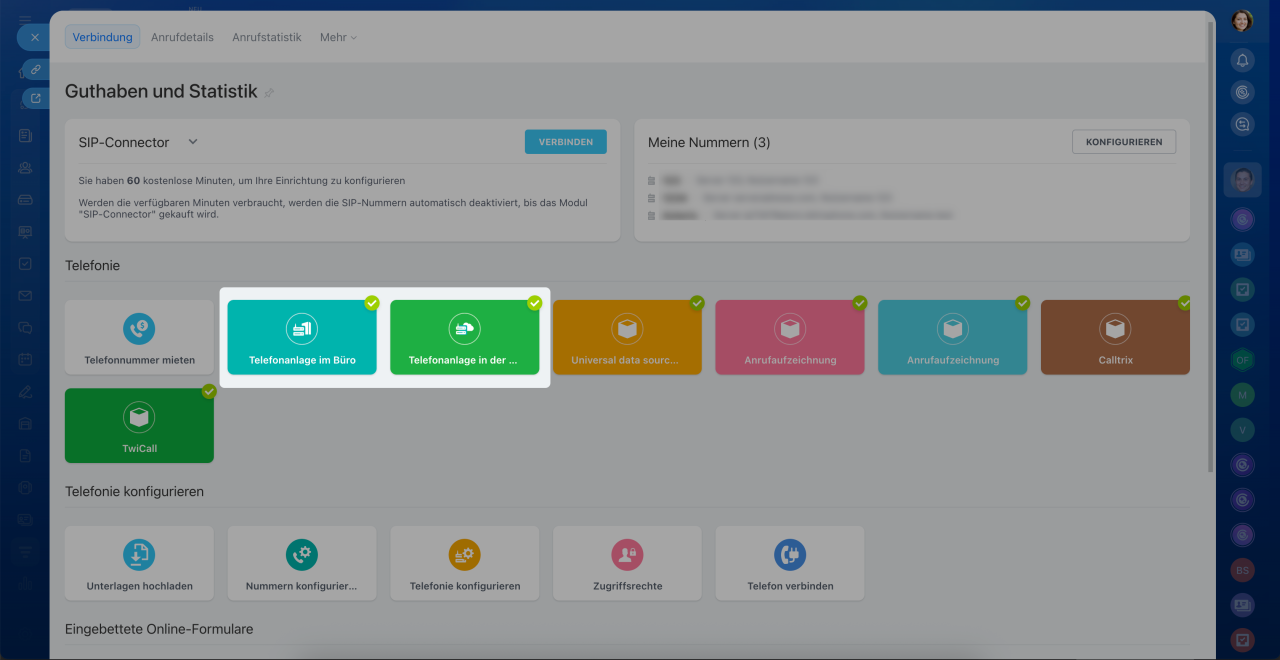Expand the SIP-Connector dropdown

point(194,142)
